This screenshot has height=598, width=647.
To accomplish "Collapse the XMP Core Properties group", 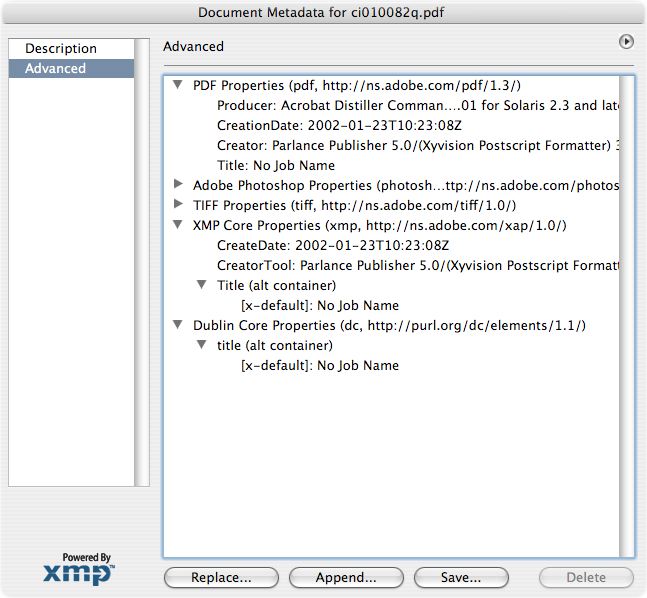I will point(178,225).
